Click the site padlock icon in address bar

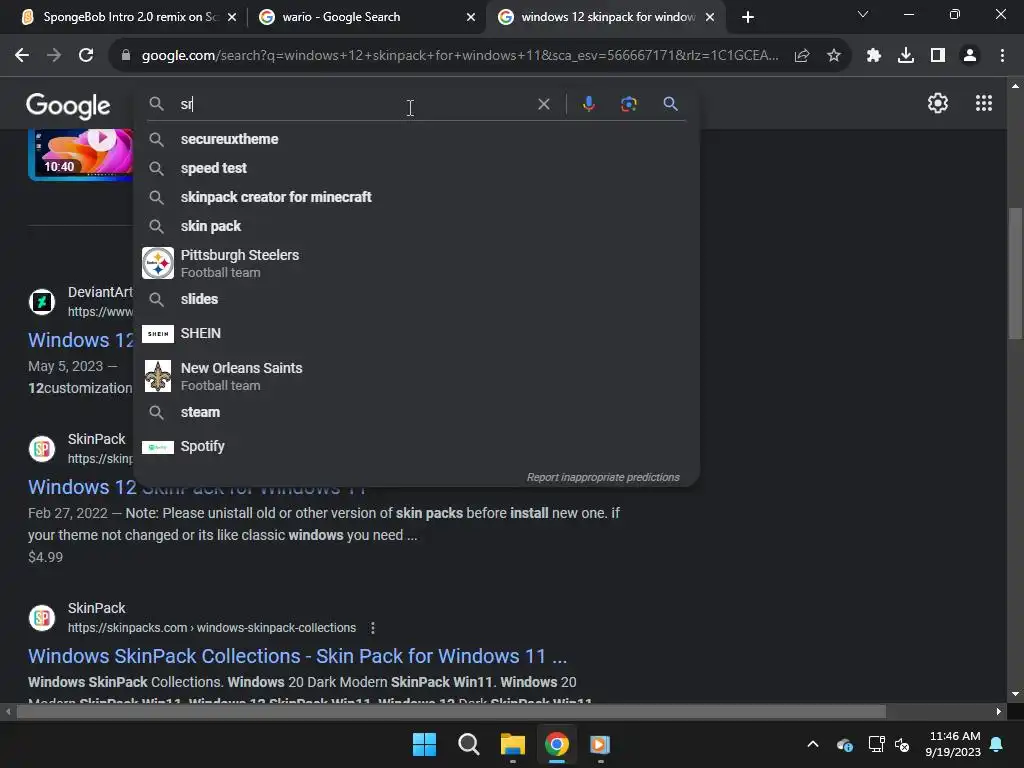pyautogui.click(x=125, y=56)
